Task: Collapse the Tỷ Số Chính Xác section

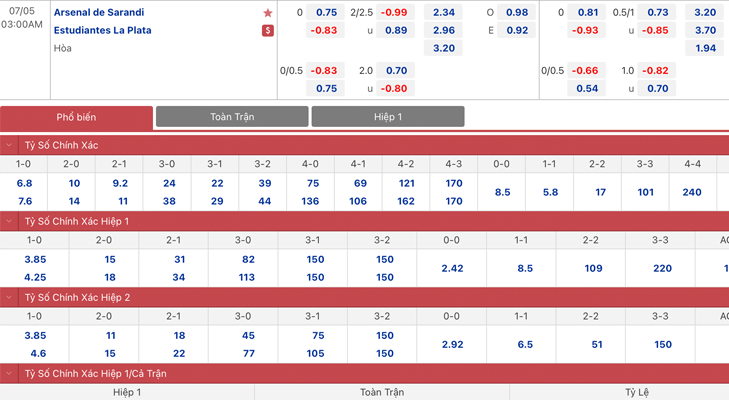Action: click(9, 145)
